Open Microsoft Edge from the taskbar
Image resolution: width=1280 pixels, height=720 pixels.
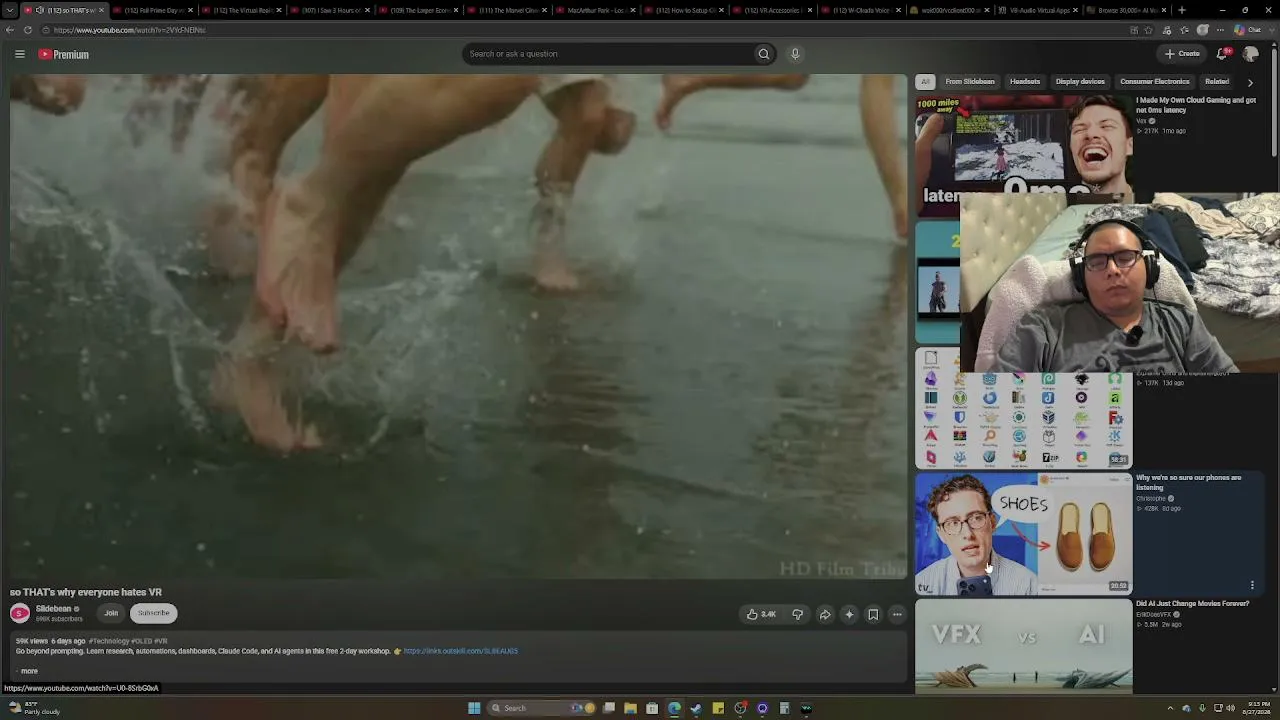coord(674,708)
